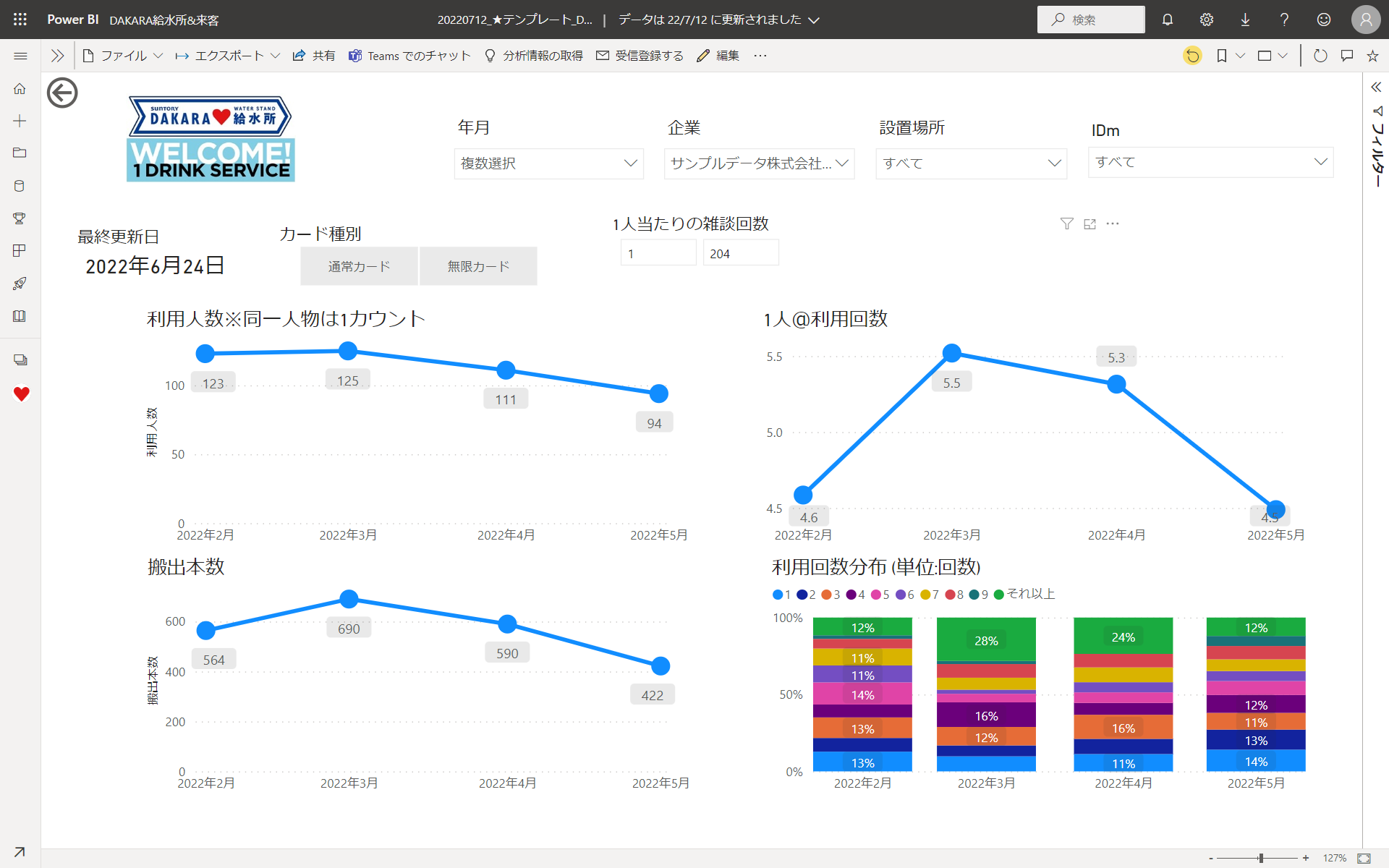Open the ファイル menu
Viewport: 1389px width, 868px height.
point(122,55)
